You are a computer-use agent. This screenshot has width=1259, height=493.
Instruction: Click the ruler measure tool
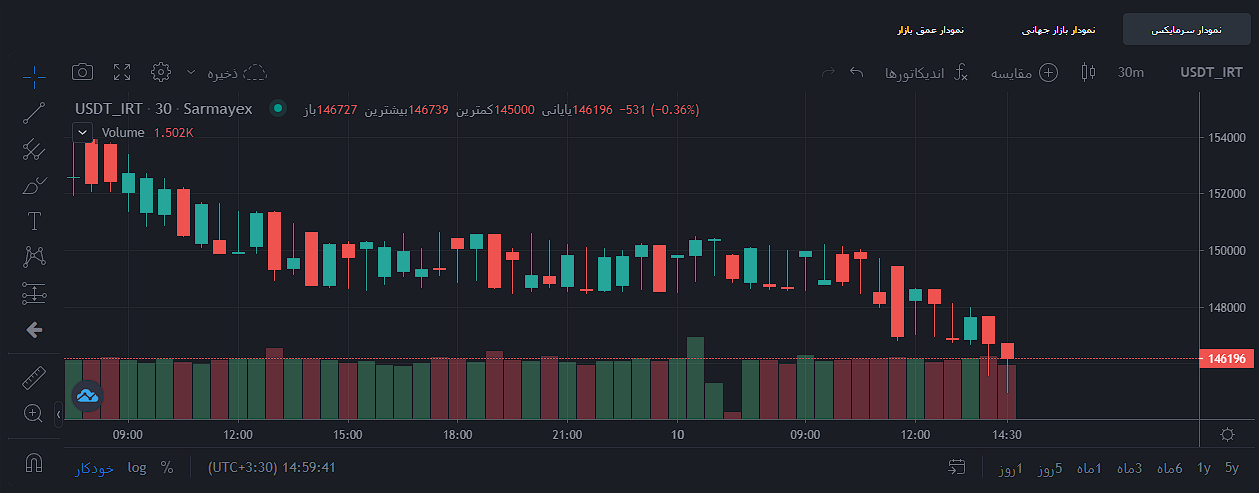click(34, 378)
